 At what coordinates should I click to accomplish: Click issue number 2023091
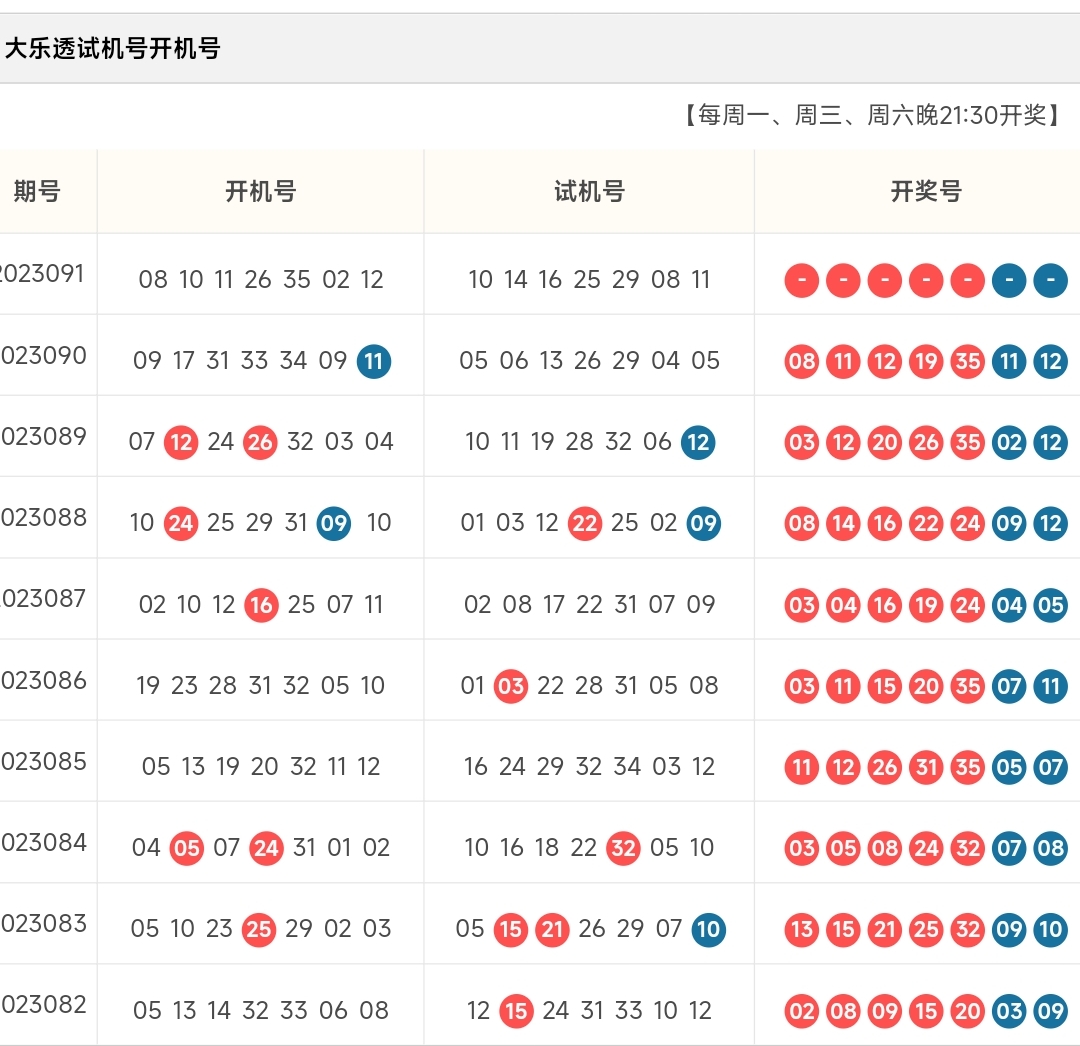point(41,273)
